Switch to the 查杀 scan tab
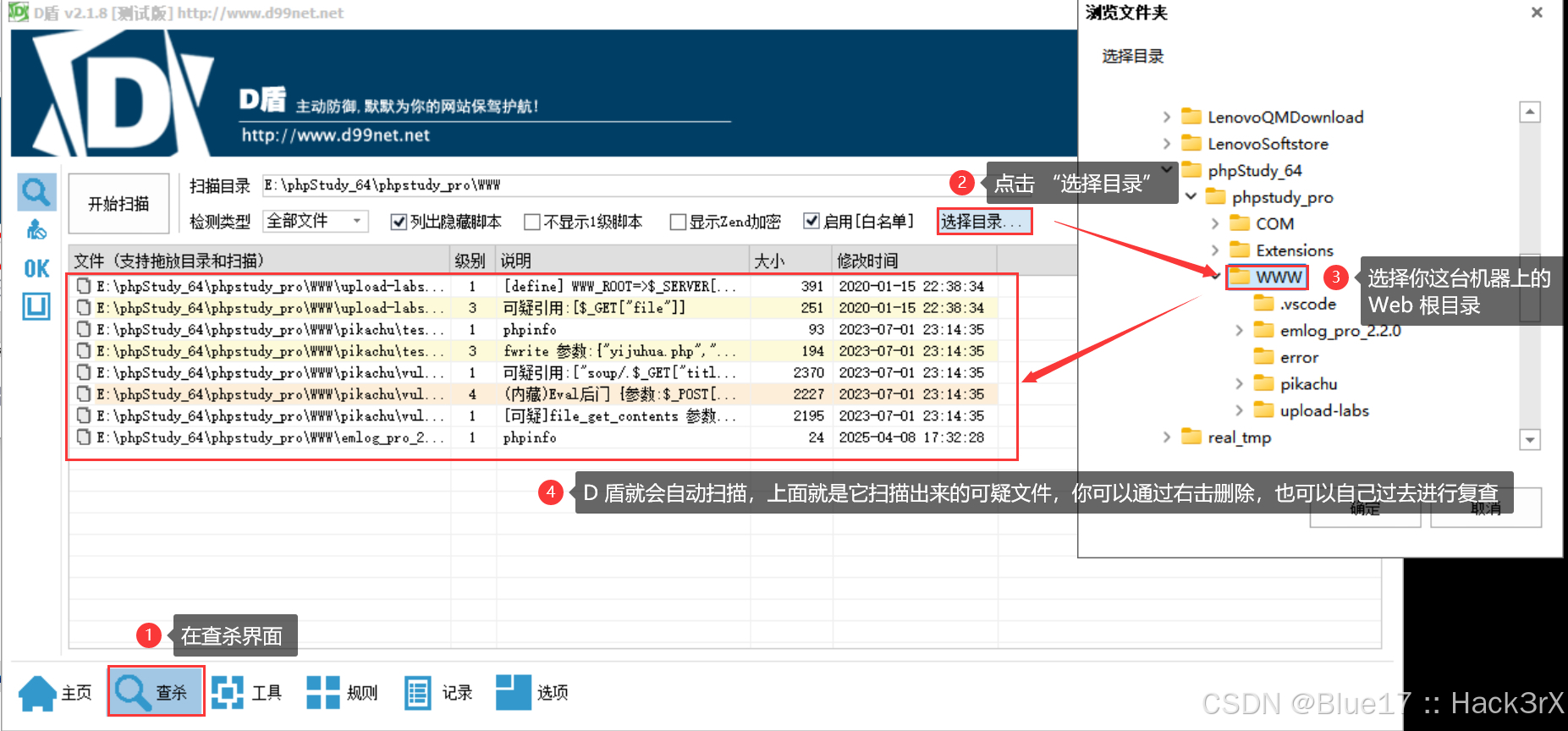 click(156, 692)
